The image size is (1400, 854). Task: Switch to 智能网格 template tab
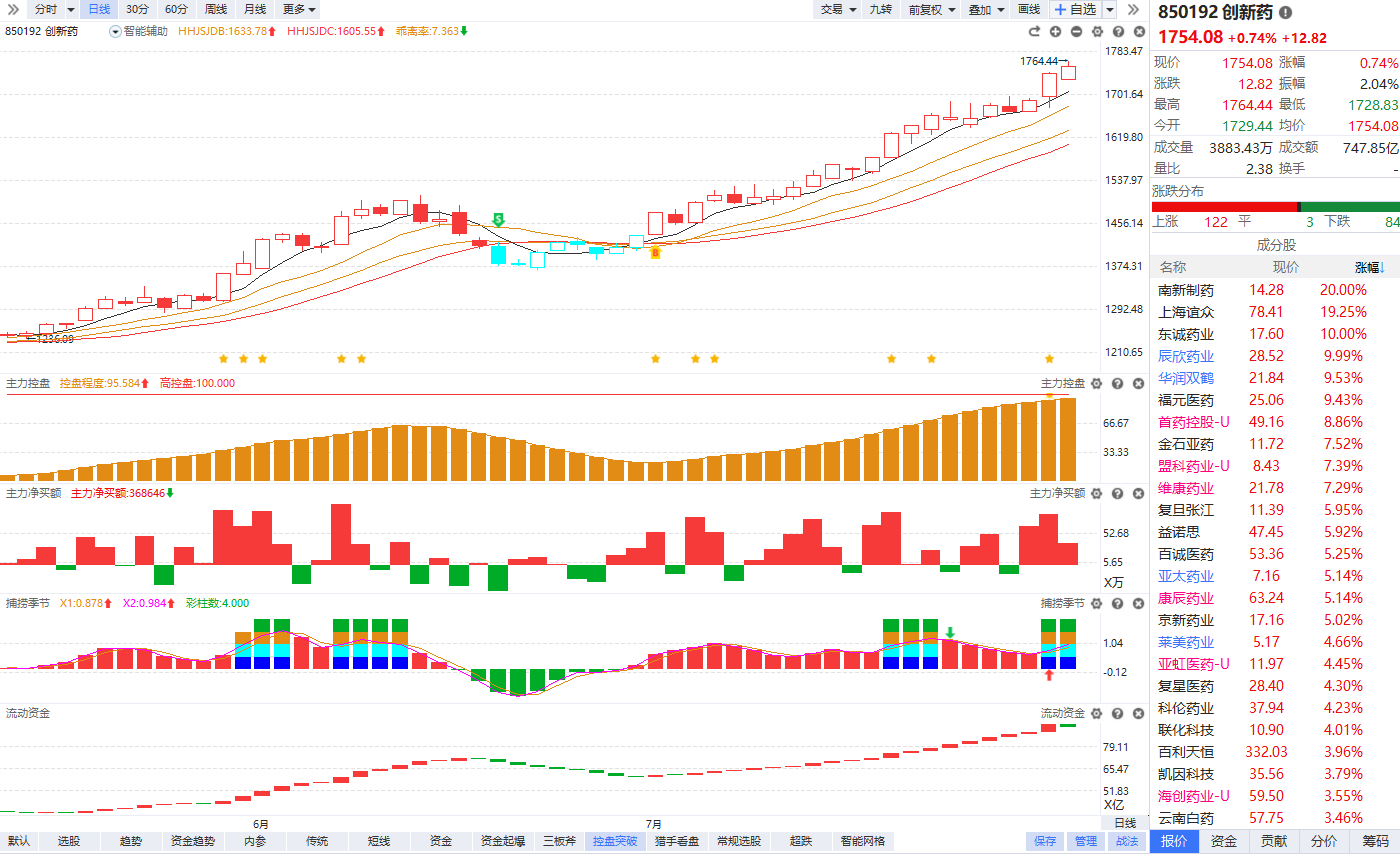click(x=863, y=841)
